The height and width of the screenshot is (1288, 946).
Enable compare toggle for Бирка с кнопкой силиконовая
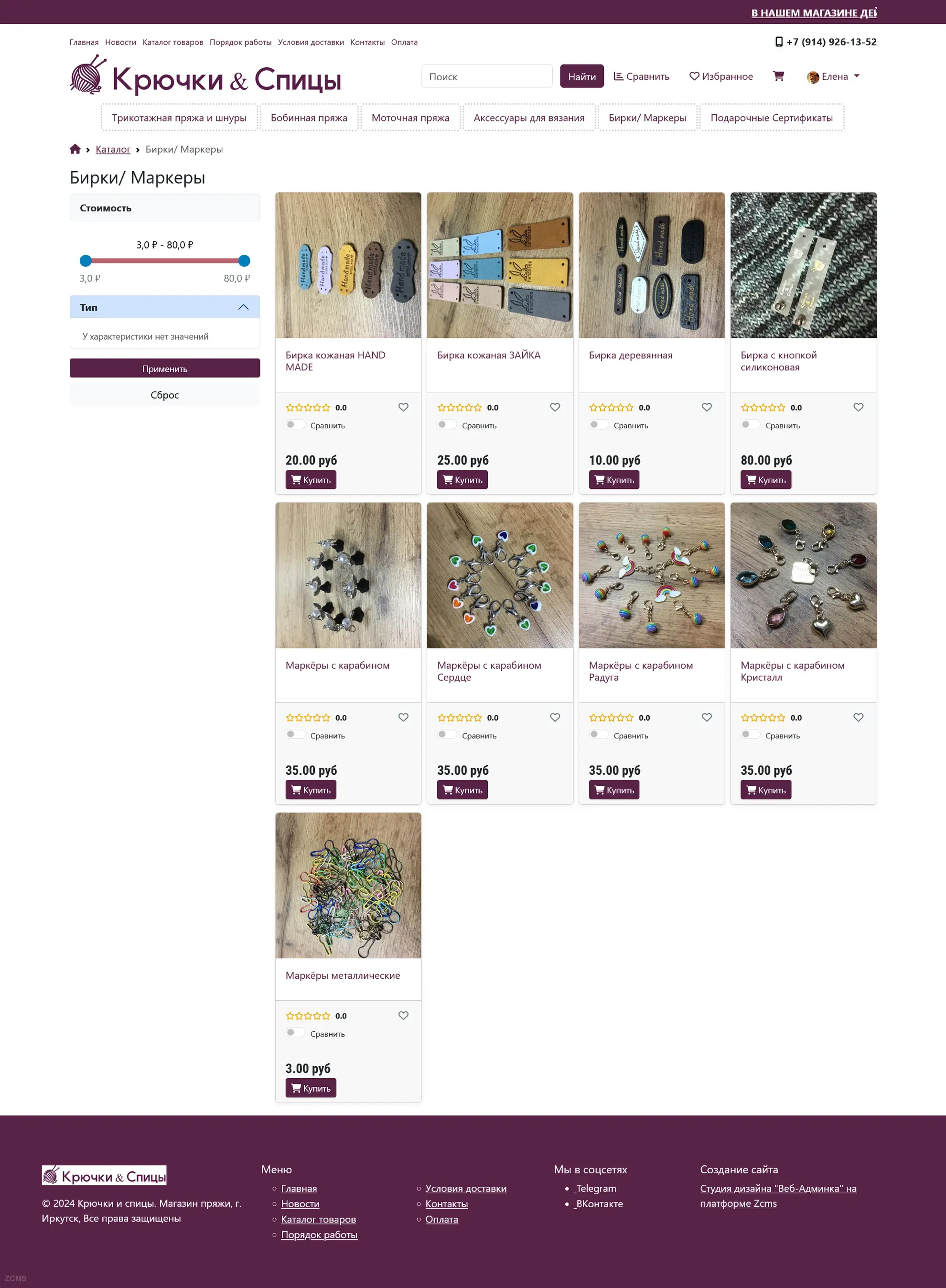750,425
